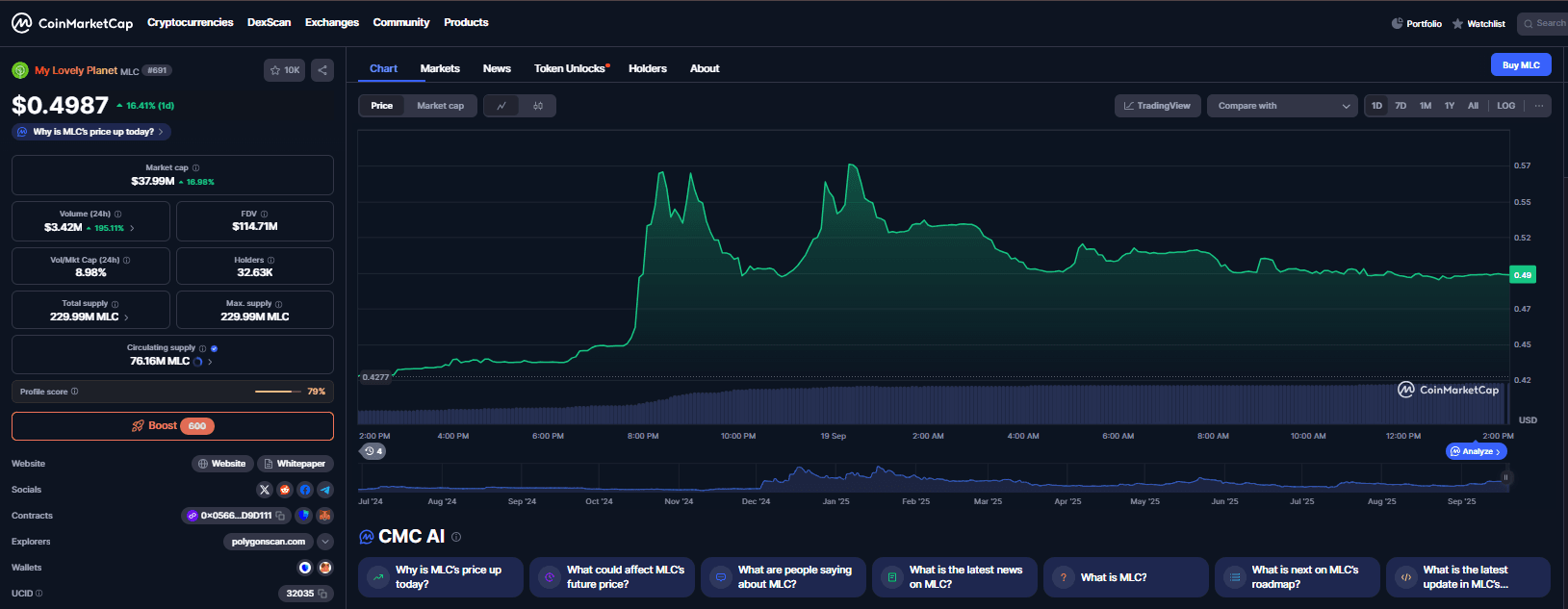Set chart range to 1D
The height and width of the screenshot is (609, 1568).
pos(1376,106)
